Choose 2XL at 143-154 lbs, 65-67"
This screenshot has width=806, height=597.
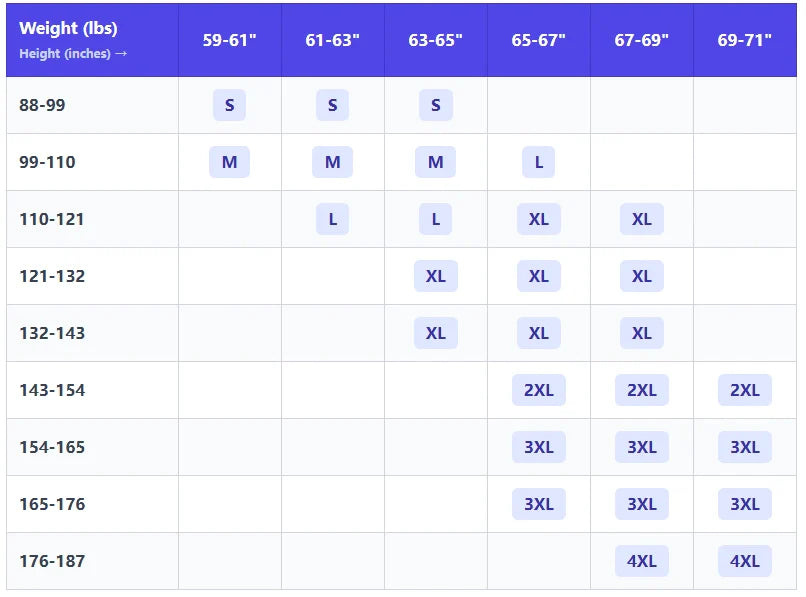tap(538, 390)
